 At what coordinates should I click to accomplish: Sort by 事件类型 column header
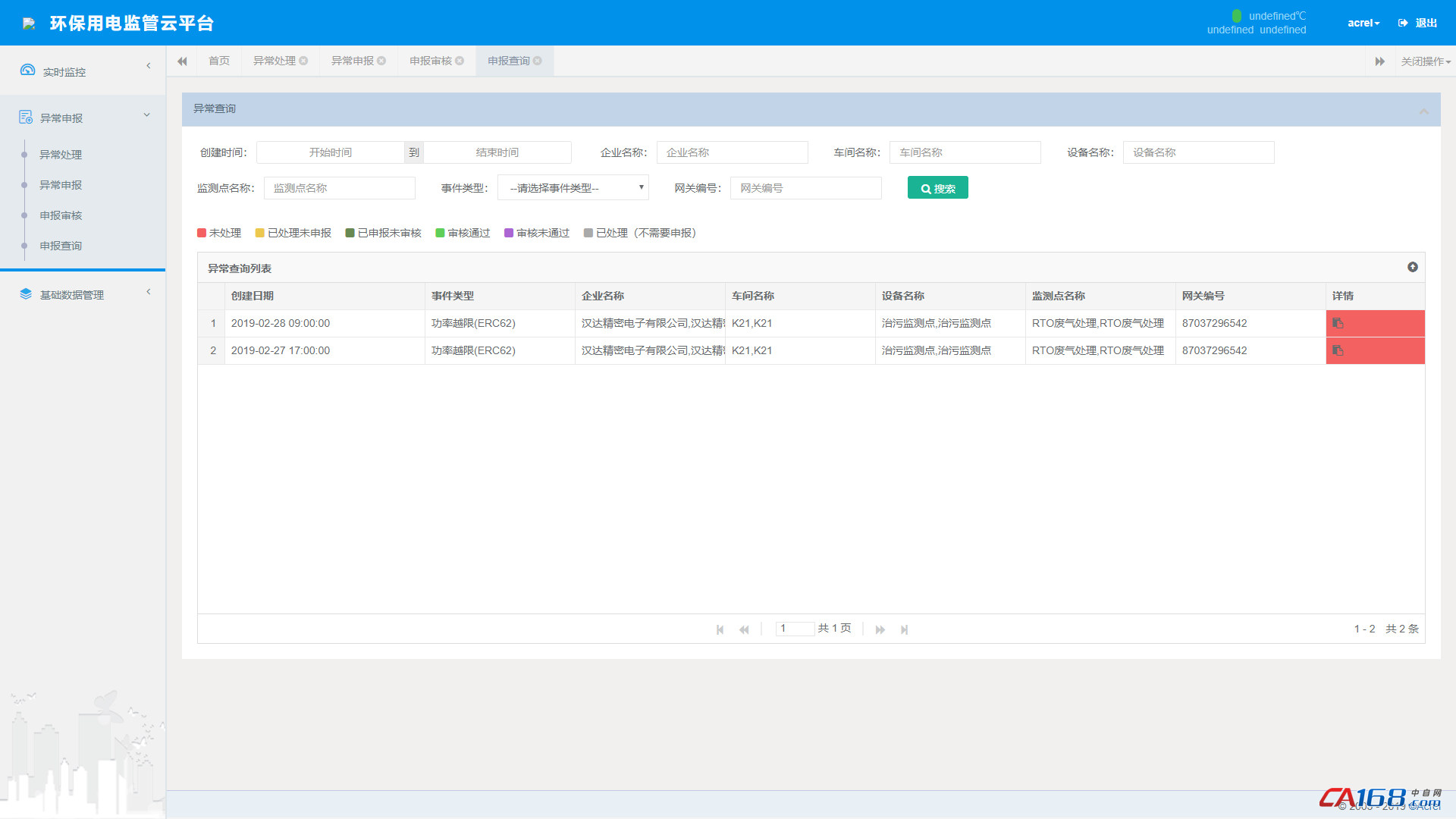click(500, 297)
